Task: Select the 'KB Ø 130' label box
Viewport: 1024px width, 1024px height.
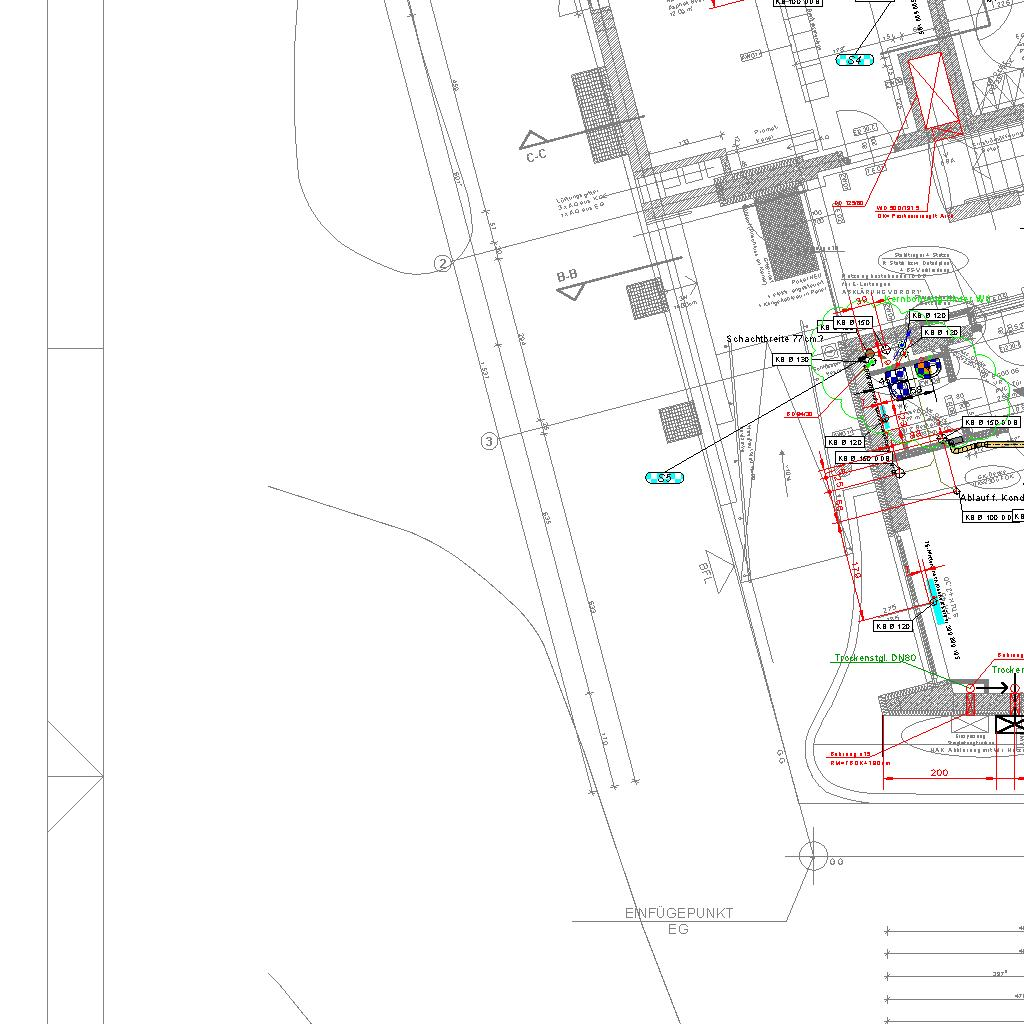Action: pos(791,359)
